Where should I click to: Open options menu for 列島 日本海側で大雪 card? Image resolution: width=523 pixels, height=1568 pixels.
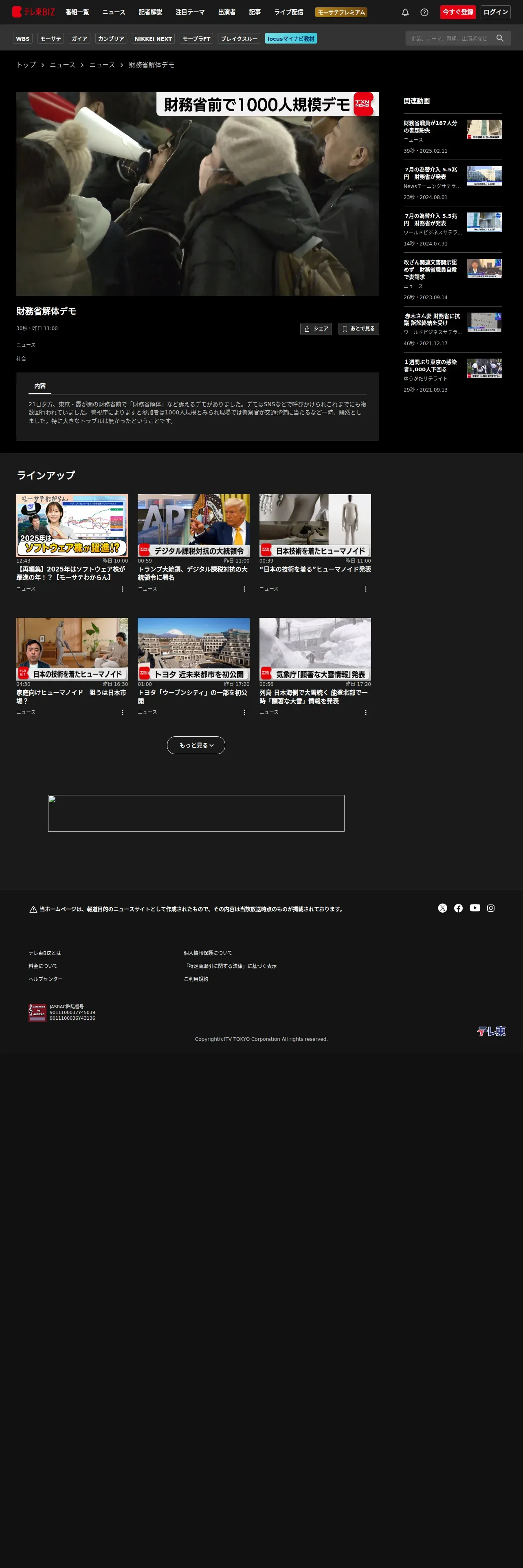(x=365, y=712)
